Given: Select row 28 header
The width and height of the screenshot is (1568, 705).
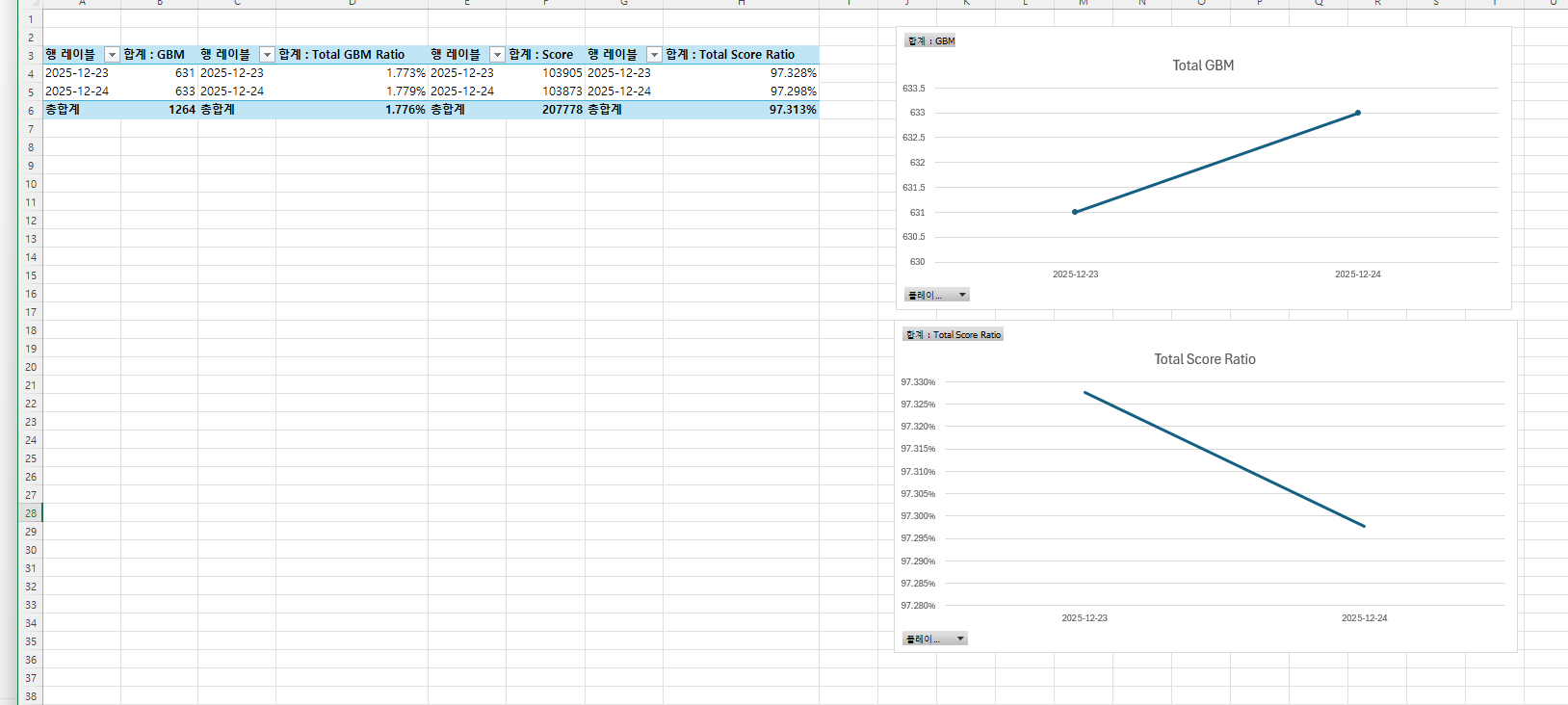Looking at the screenshot, I should [31, 513].
